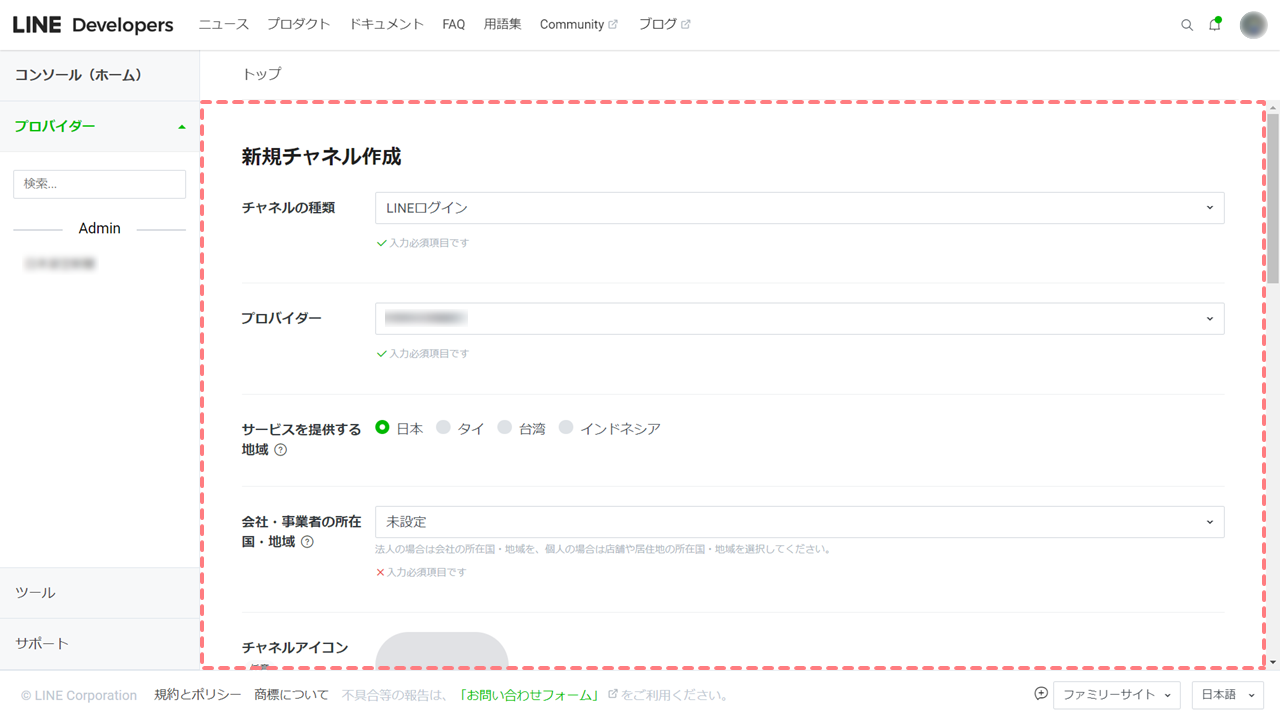
Task: Open 規約とポリシー footer link
Action: (197, 695)
